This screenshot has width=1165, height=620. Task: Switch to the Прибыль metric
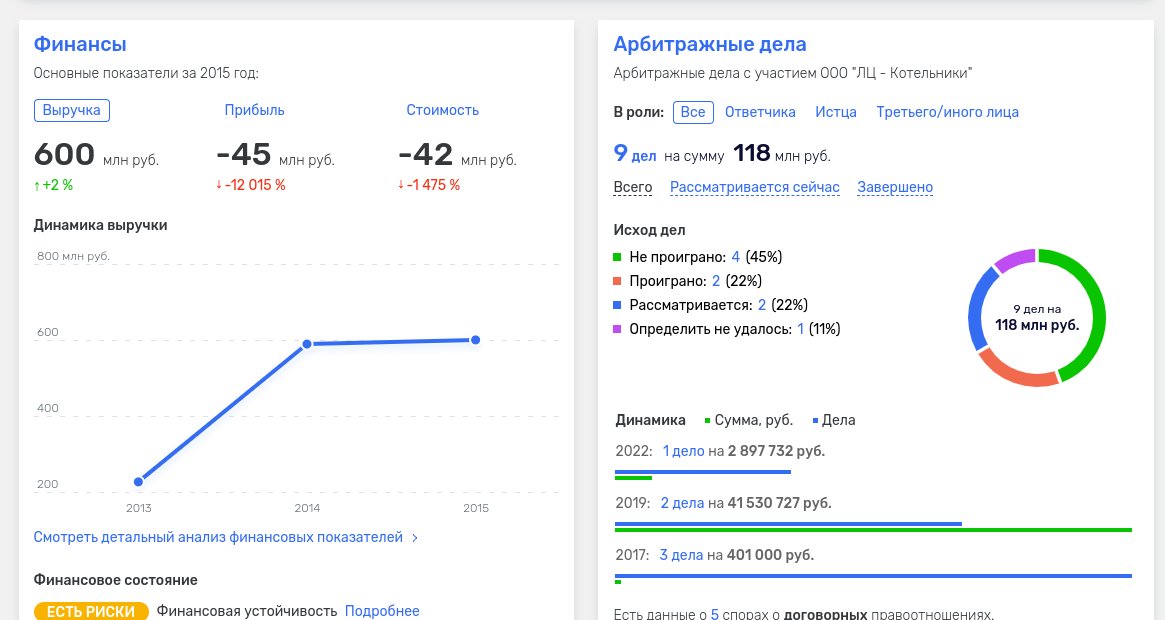pyautogui.click(x=254, y=110)
